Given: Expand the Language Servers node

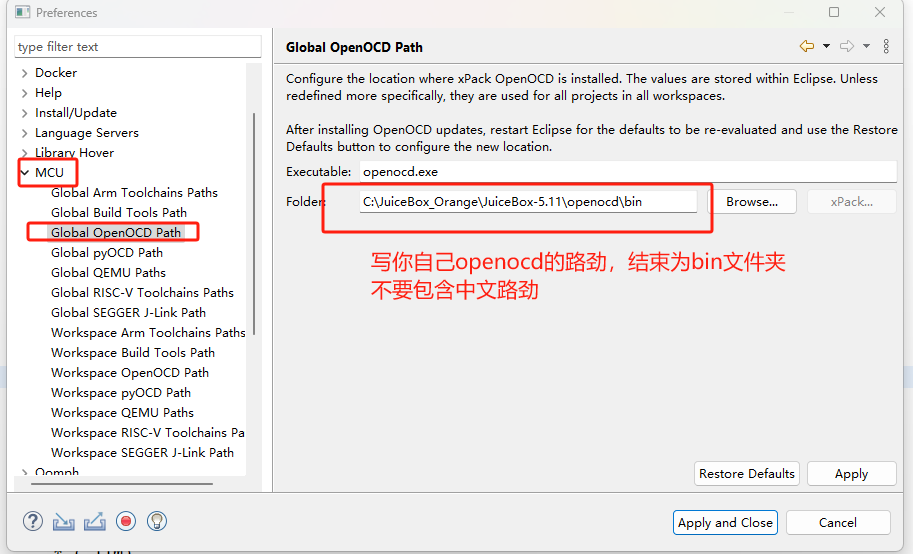Looking at the screenshot, I should click(24, 133).
